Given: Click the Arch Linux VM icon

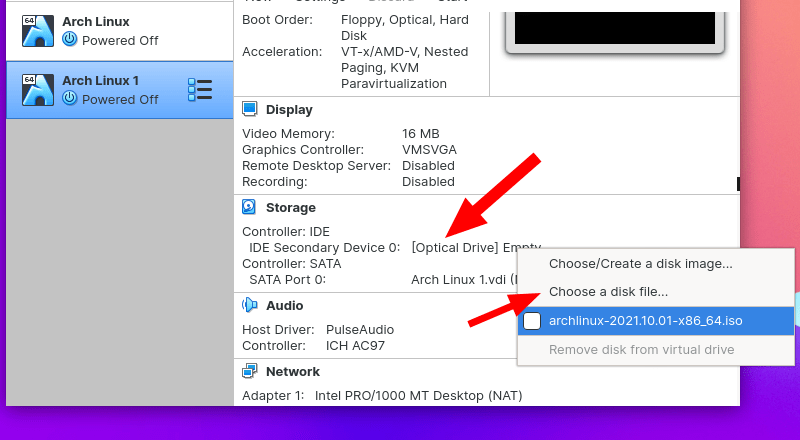Looking at the screenshot, I should tap(37, 31).
